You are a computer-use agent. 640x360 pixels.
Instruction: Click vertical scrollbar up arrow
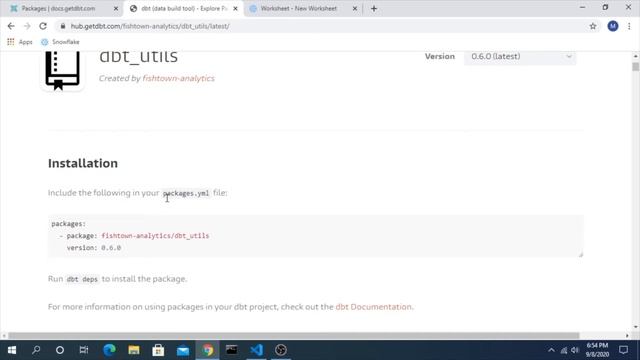(x=636, y=56)
